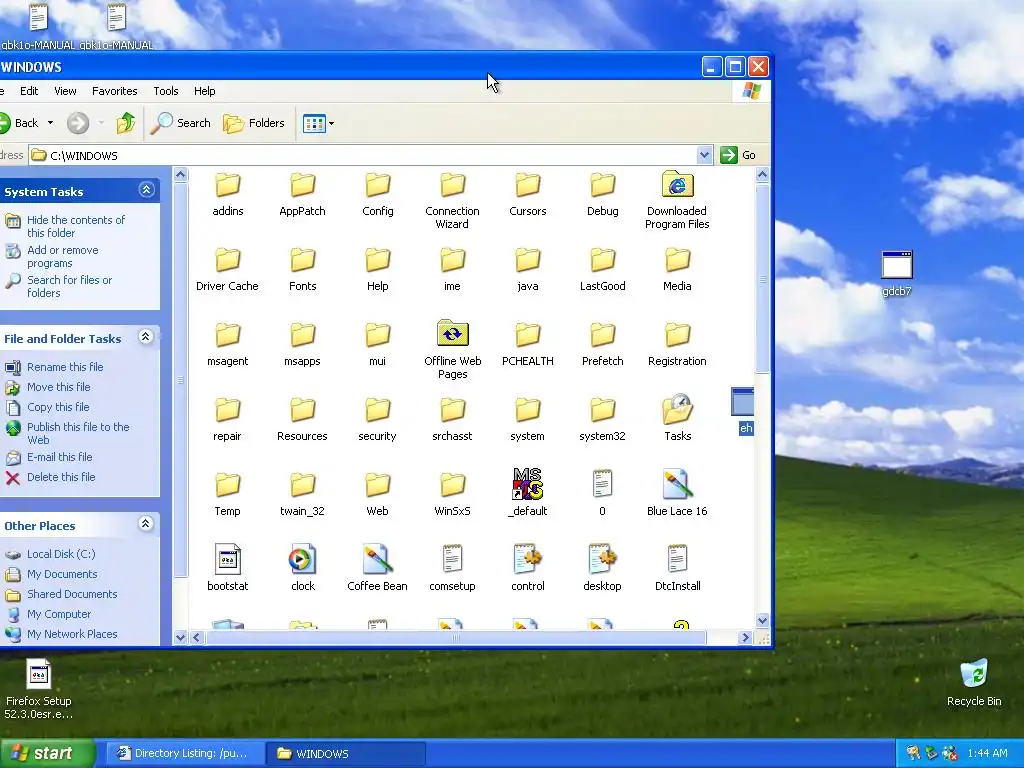Toggle the Folders pane button

(x=254, y=123)
